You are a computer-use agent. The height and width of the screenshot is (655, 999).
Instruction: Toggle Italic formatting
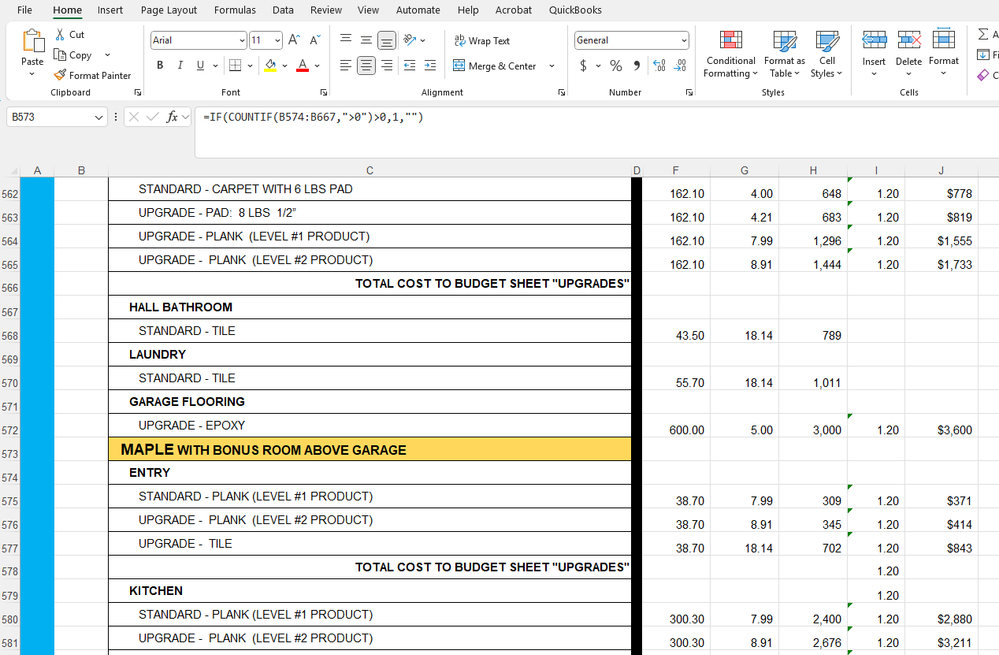(x=180, y=65)
